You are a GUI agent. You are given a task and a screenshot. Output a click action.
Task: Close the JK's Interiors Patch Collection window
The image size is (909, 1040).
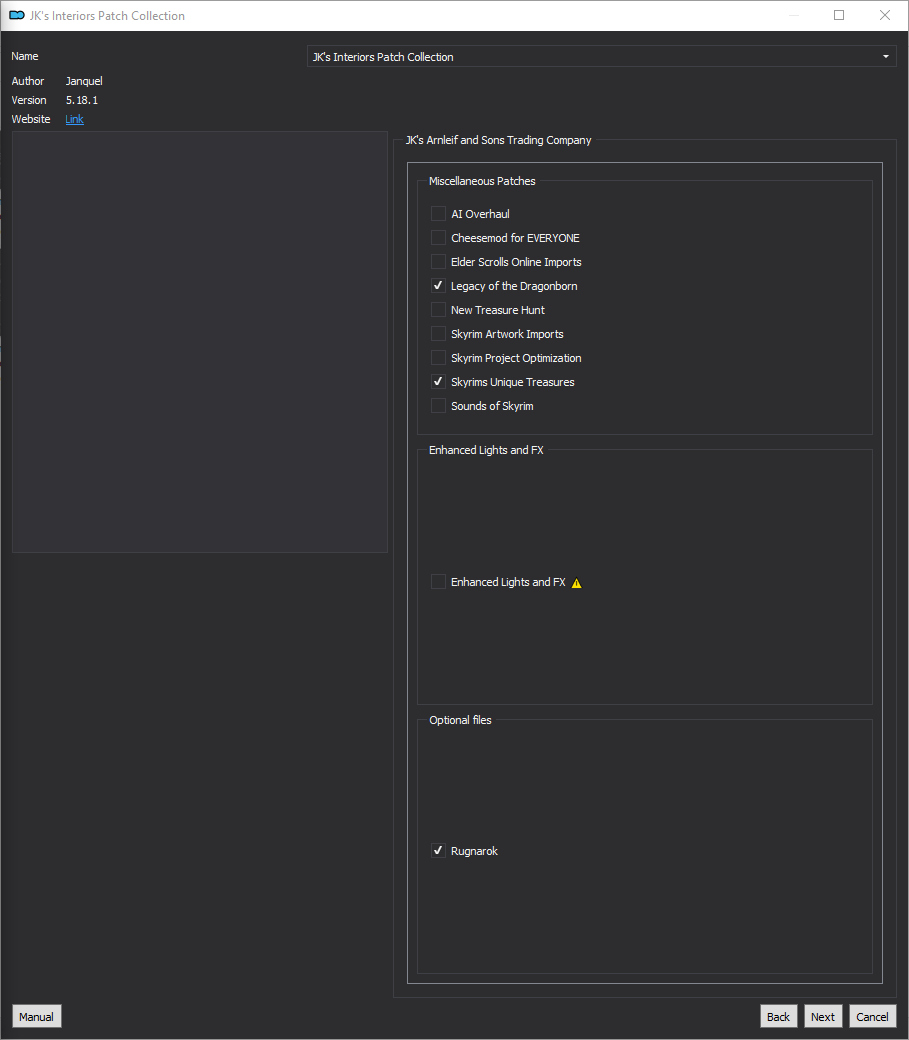(x=884, y=15)
